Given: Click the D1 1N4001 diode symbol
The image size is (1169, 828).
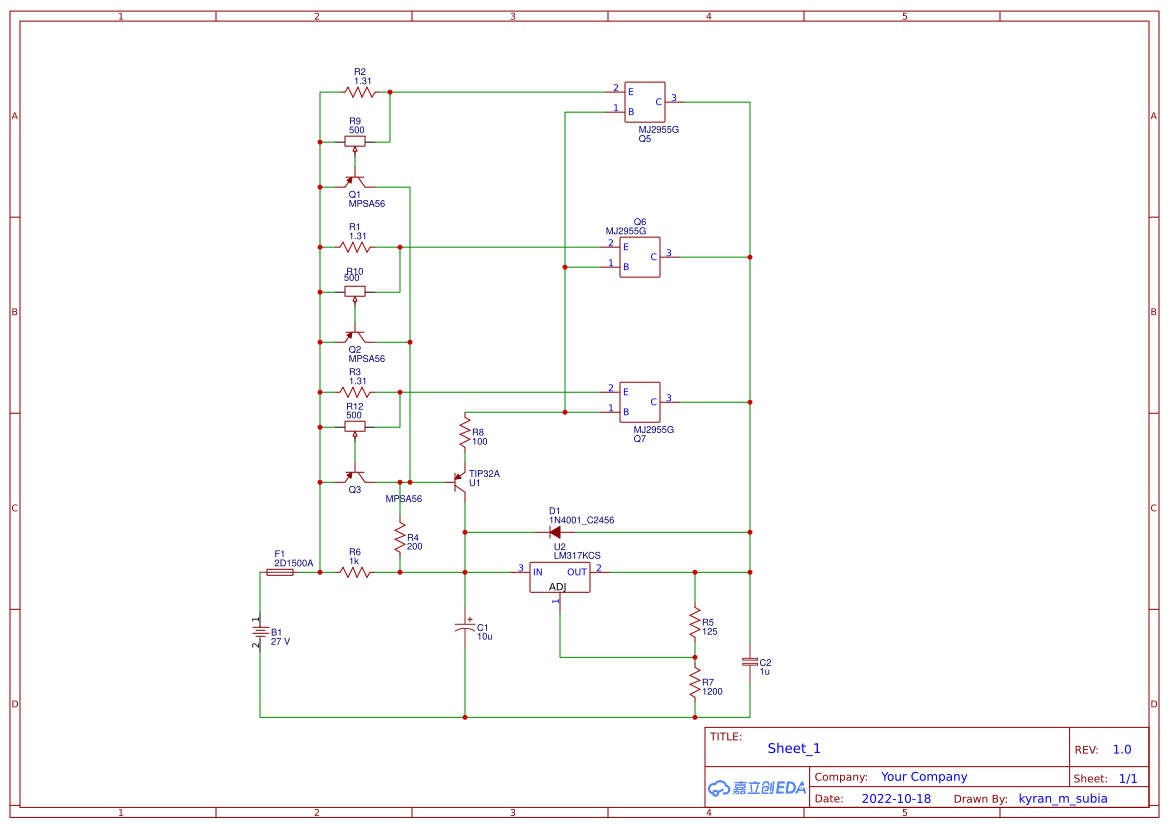Looking at the screenshot, I should coord(554,532).
